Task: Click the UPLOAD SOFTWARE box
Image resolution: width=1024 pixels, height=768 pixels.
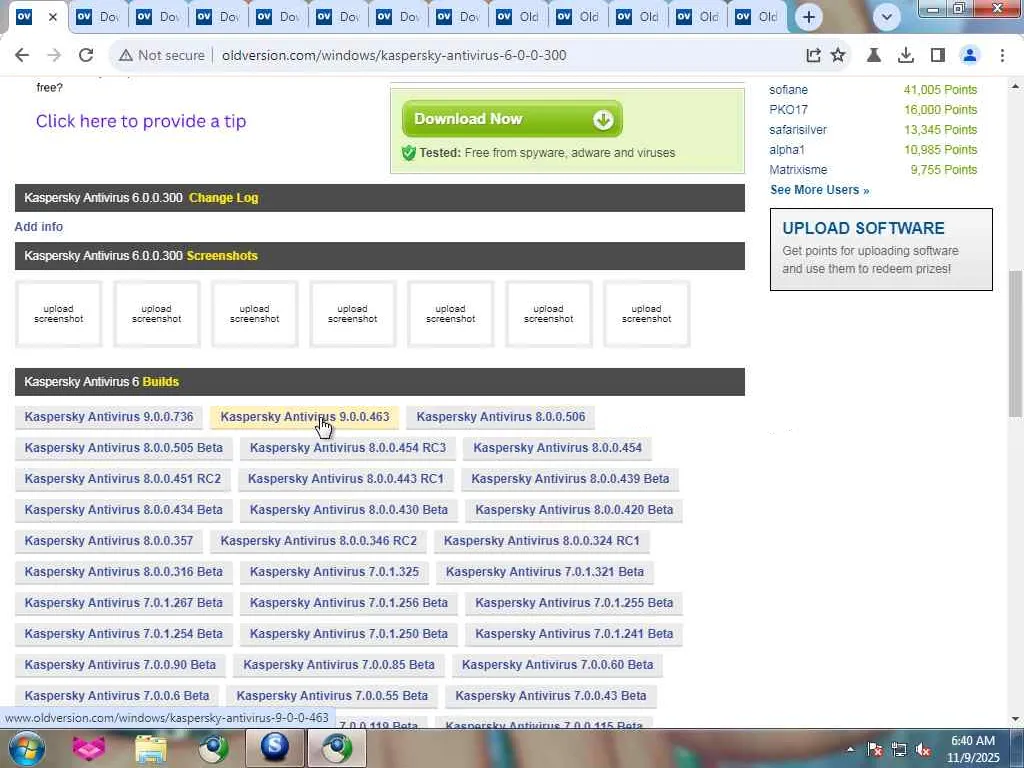Action: click(881, 249)
